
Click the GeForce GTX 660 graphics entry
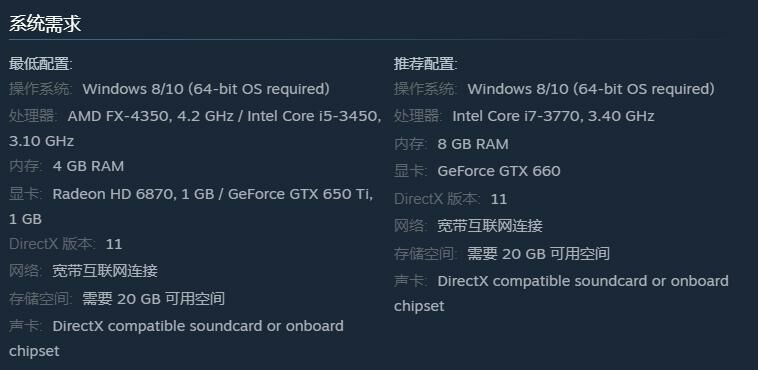tap(499, 171)
